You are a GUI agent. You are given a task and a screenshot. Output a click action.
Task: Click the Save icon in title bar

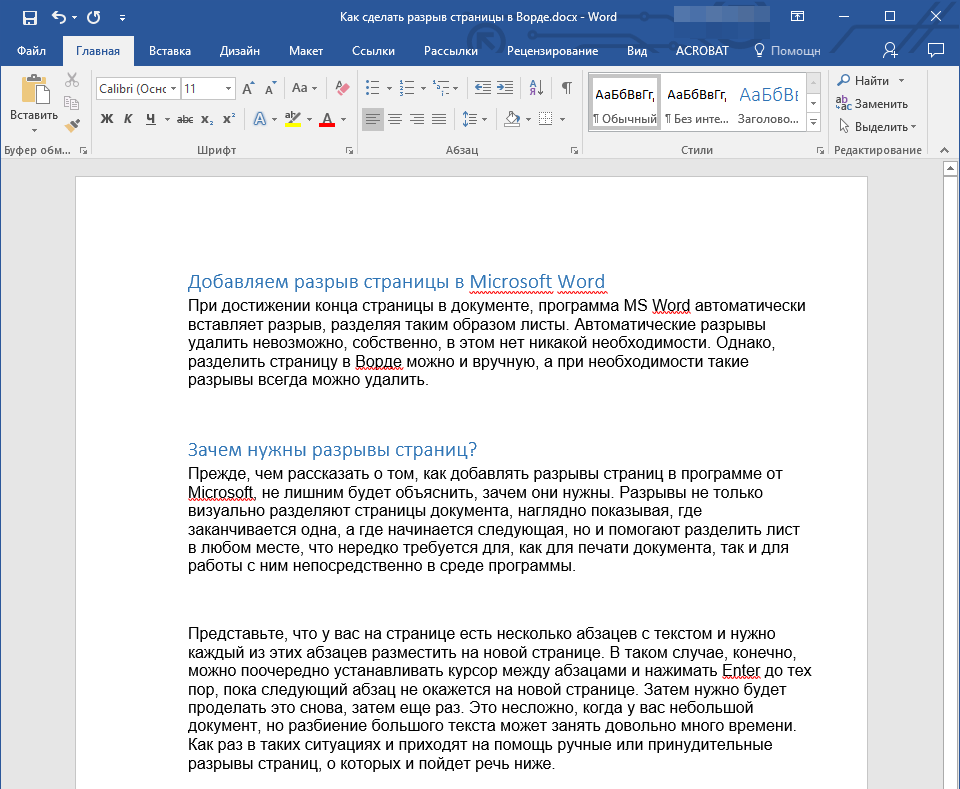point(29,18)
